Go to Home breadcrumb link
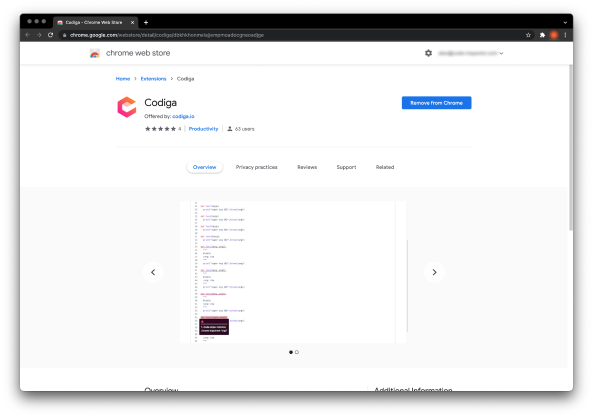This screenshot has height=418, width=593. pos(123,79)
